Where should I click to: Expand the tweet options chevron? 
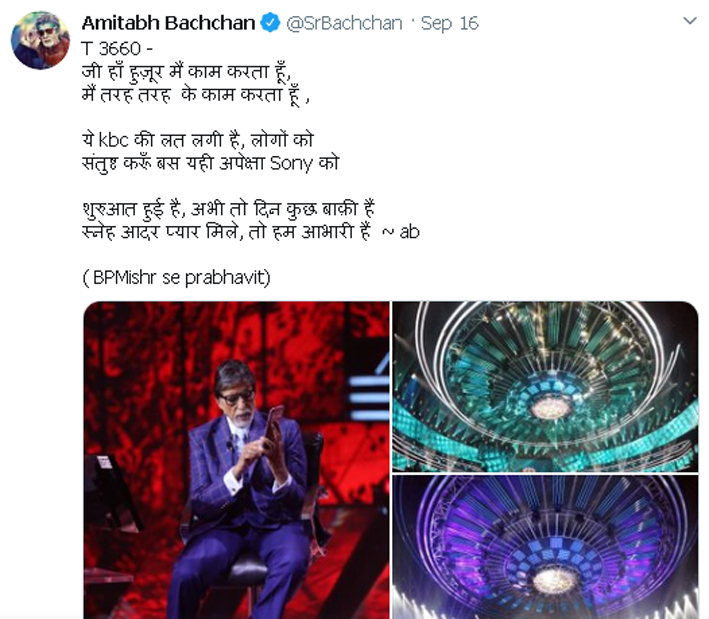[x=690, y=21]
